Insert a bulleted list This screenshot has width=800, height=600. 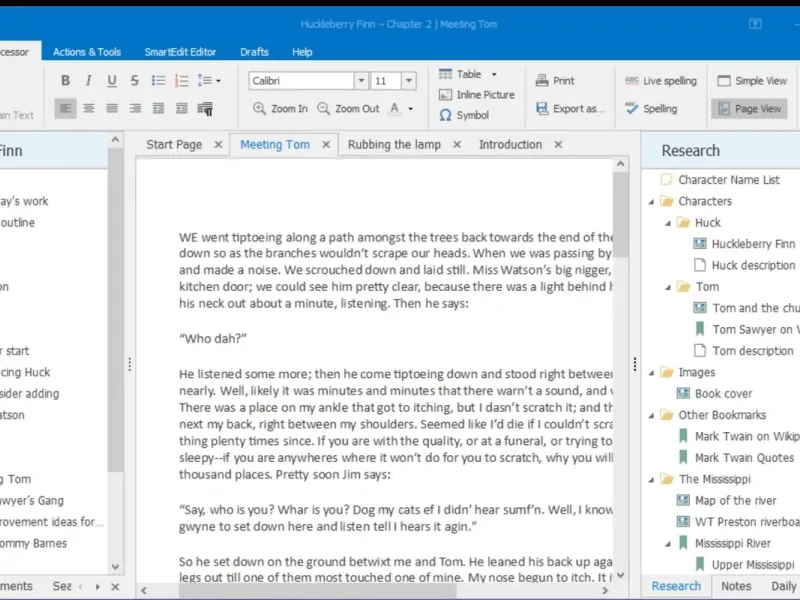point(157,81)
